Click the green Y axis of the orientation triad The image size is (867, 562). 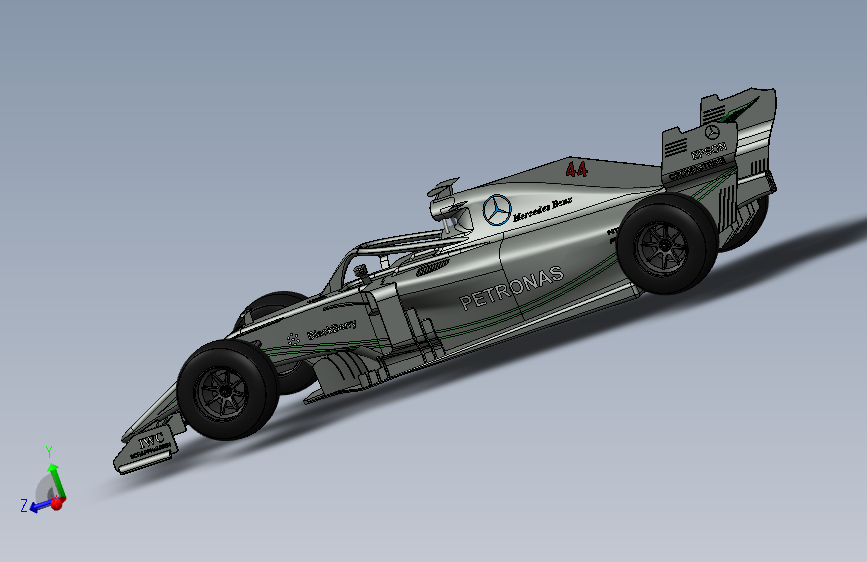[x=58, y=480]
